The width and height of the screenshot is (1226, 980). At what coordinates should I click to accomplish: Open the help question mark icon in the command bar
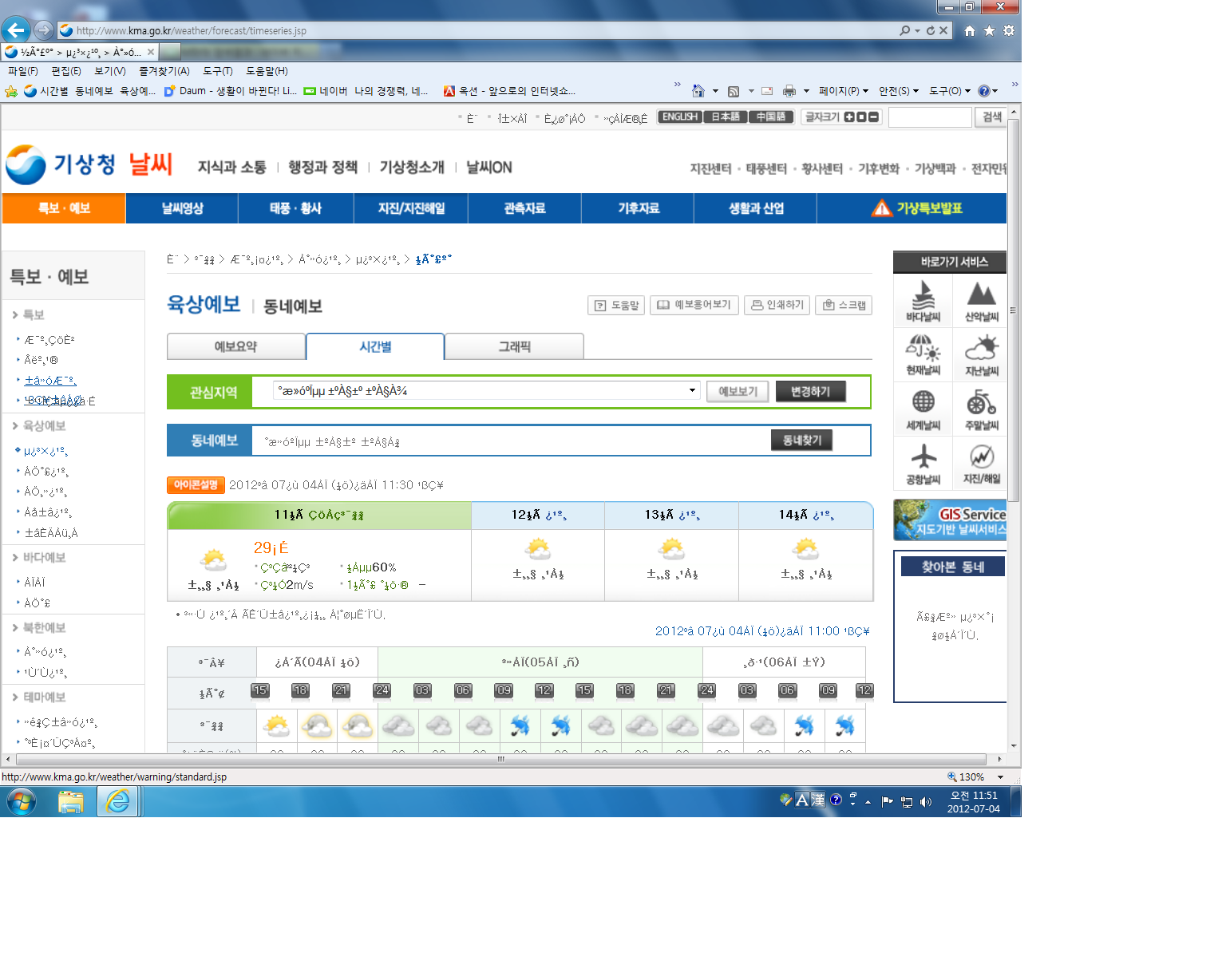coord(984,91)
